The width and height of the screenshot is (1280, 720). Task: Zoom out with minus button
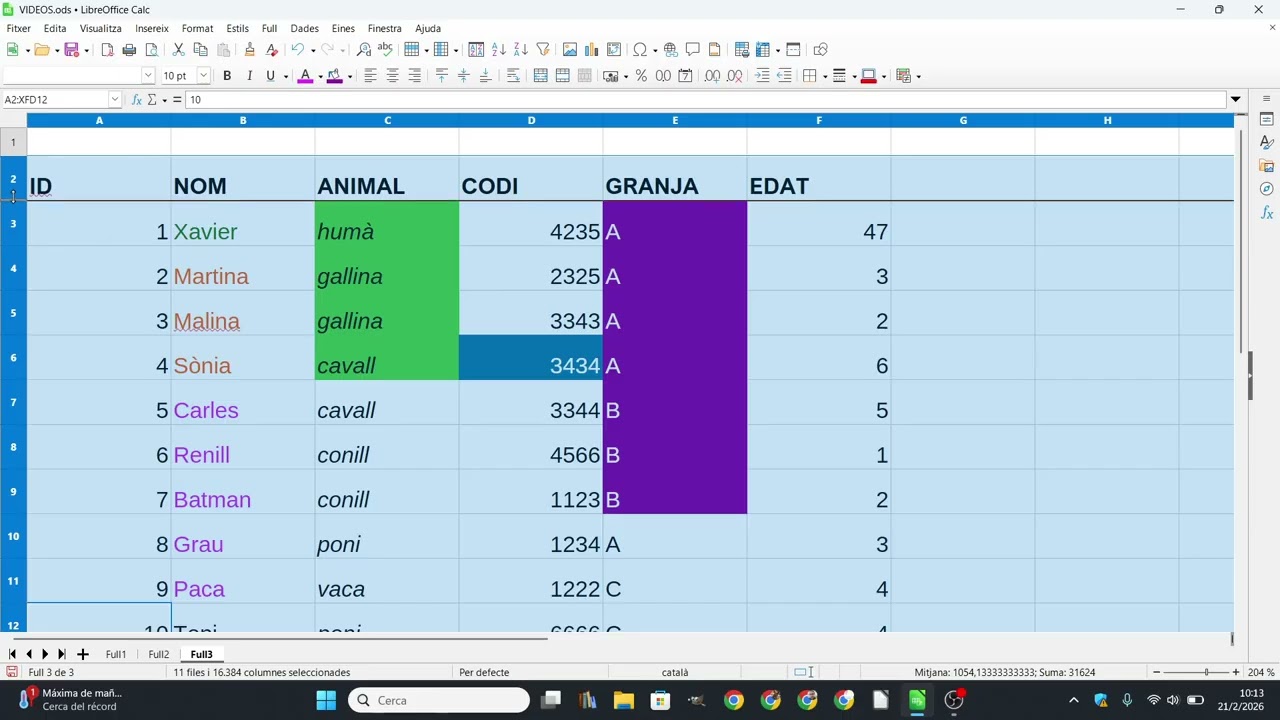(x=1157, y=672)
